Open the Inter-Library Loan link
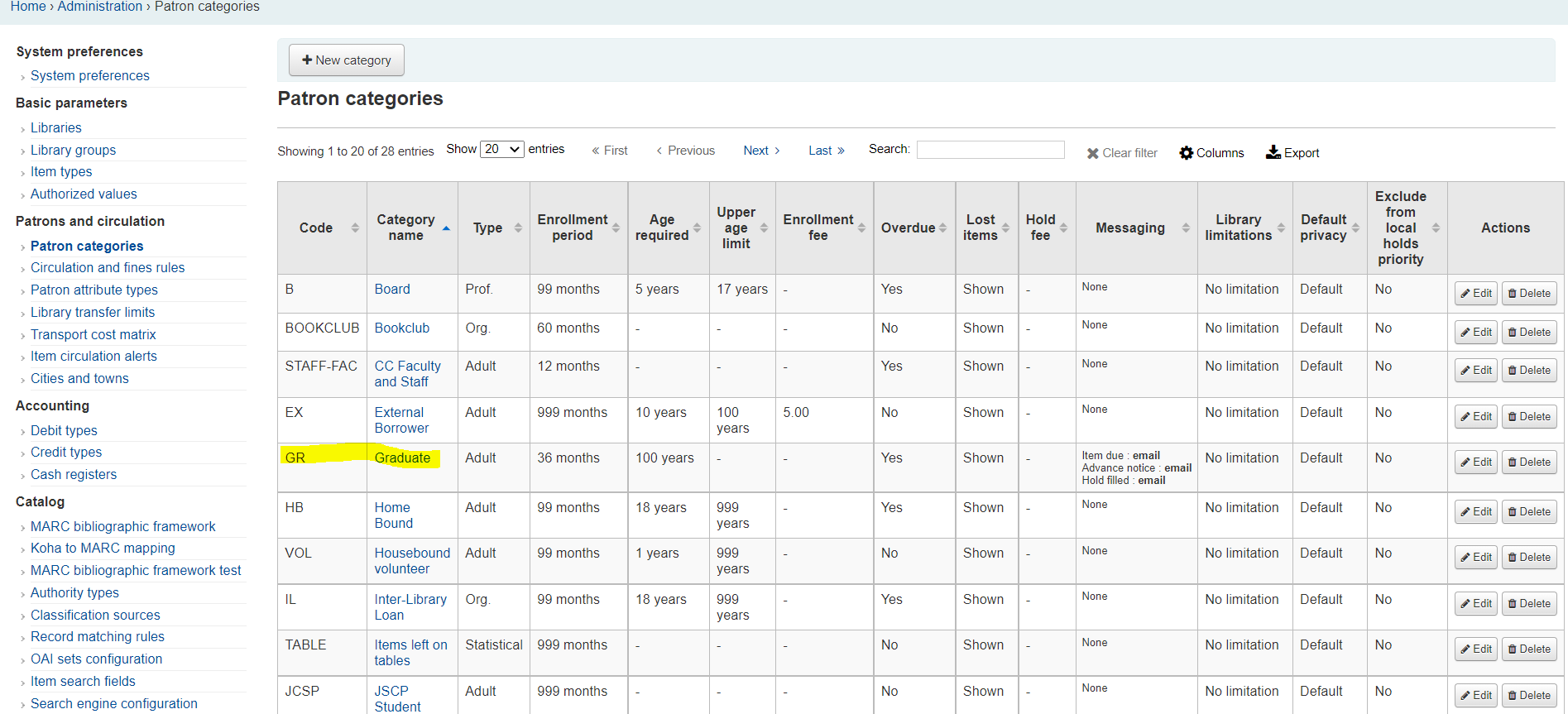The image size is (1568, 714). pos(410,607)
